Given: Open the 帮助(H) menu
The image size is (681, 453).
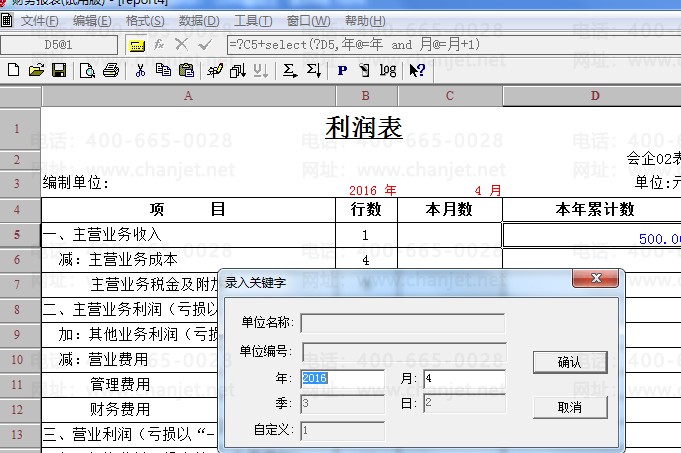Looking at the screenshot, I should coord(365,21).
